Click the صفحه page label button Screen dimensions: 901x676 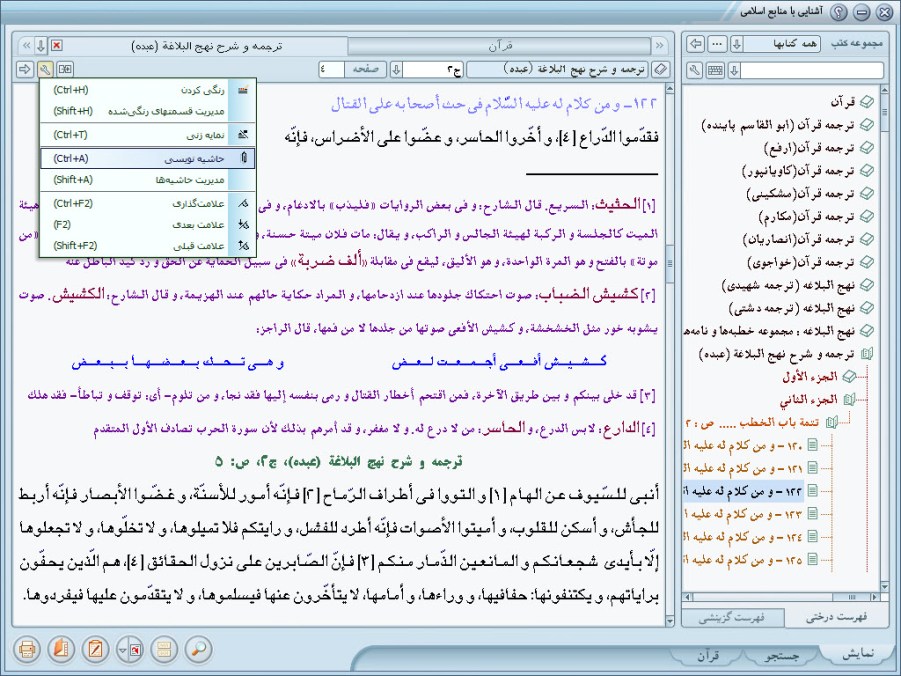[x=365, y=70]
